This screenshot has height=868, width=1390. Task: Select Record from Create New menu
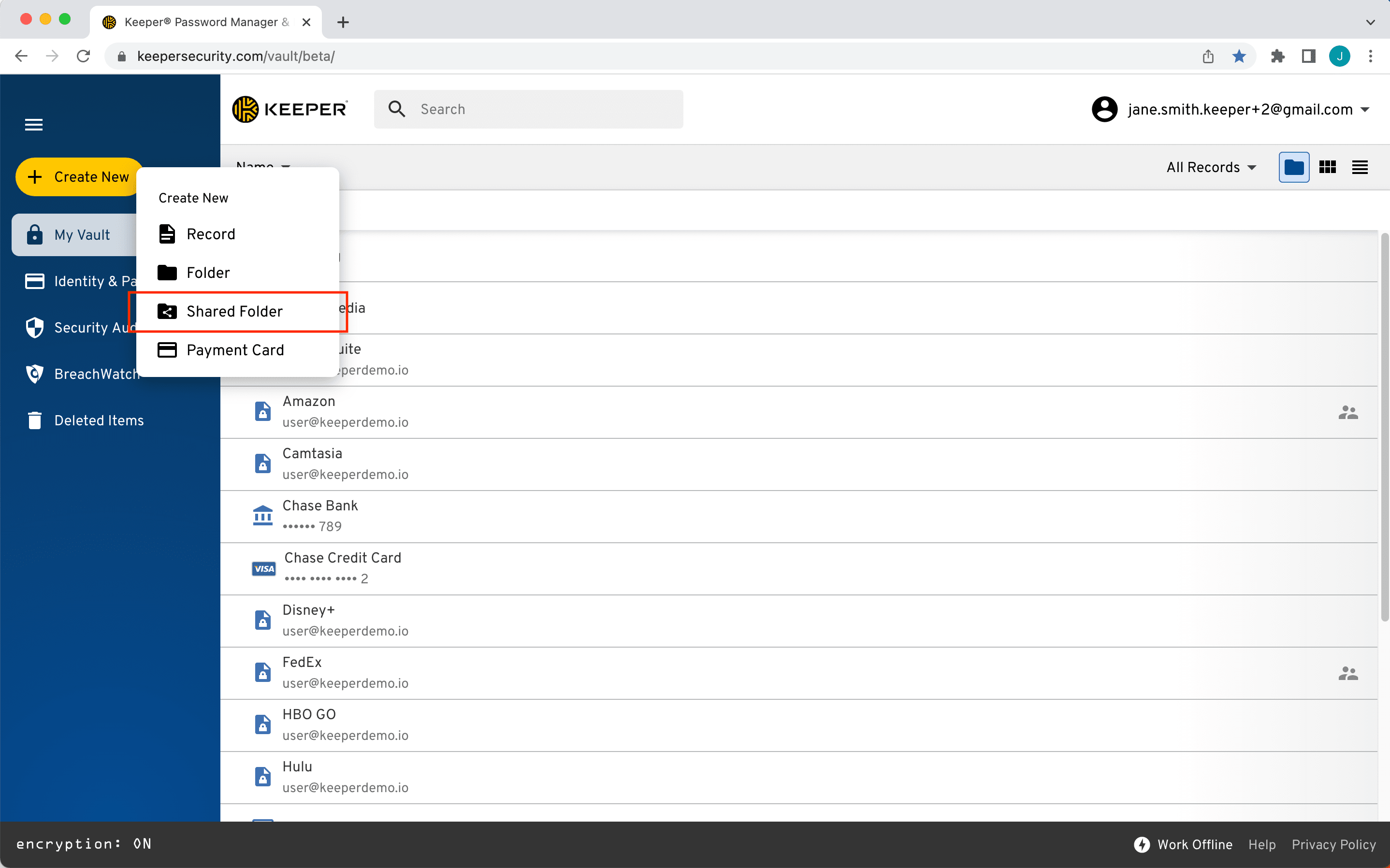pos(237,233)
